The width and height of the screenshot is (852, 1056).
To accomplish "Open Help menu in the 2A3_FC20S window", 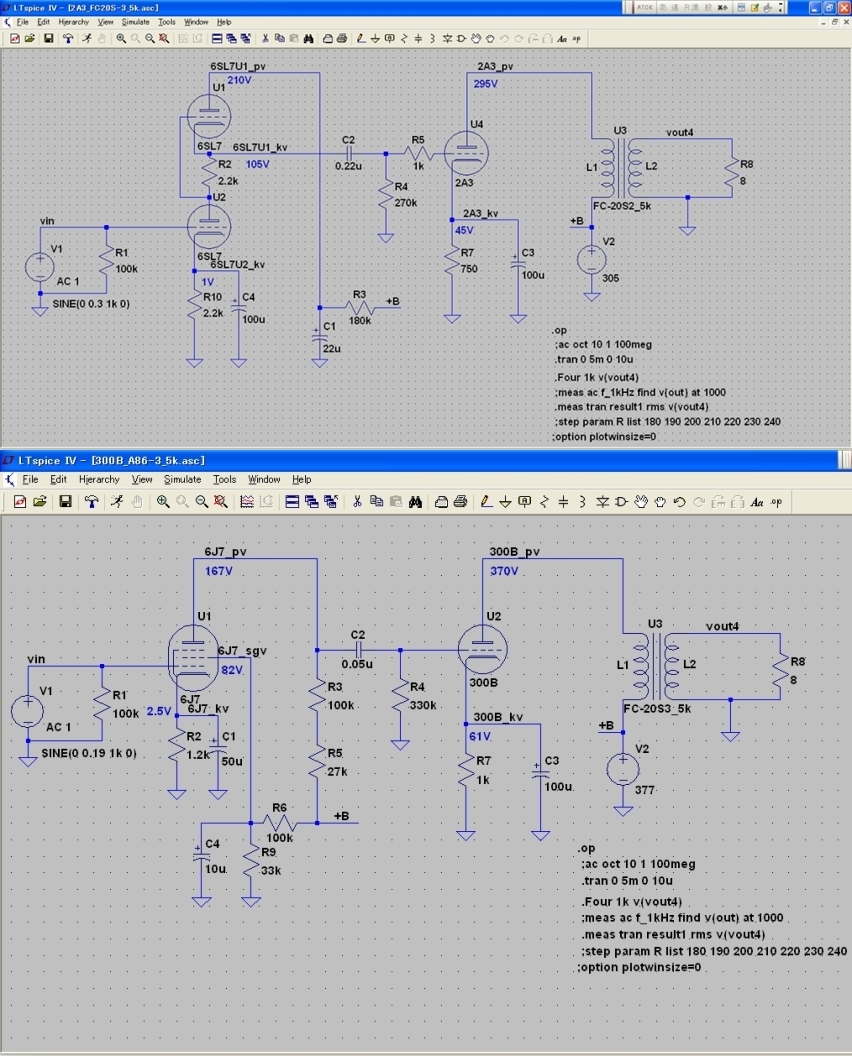I will pyautogui.click(x=223, y=21).
